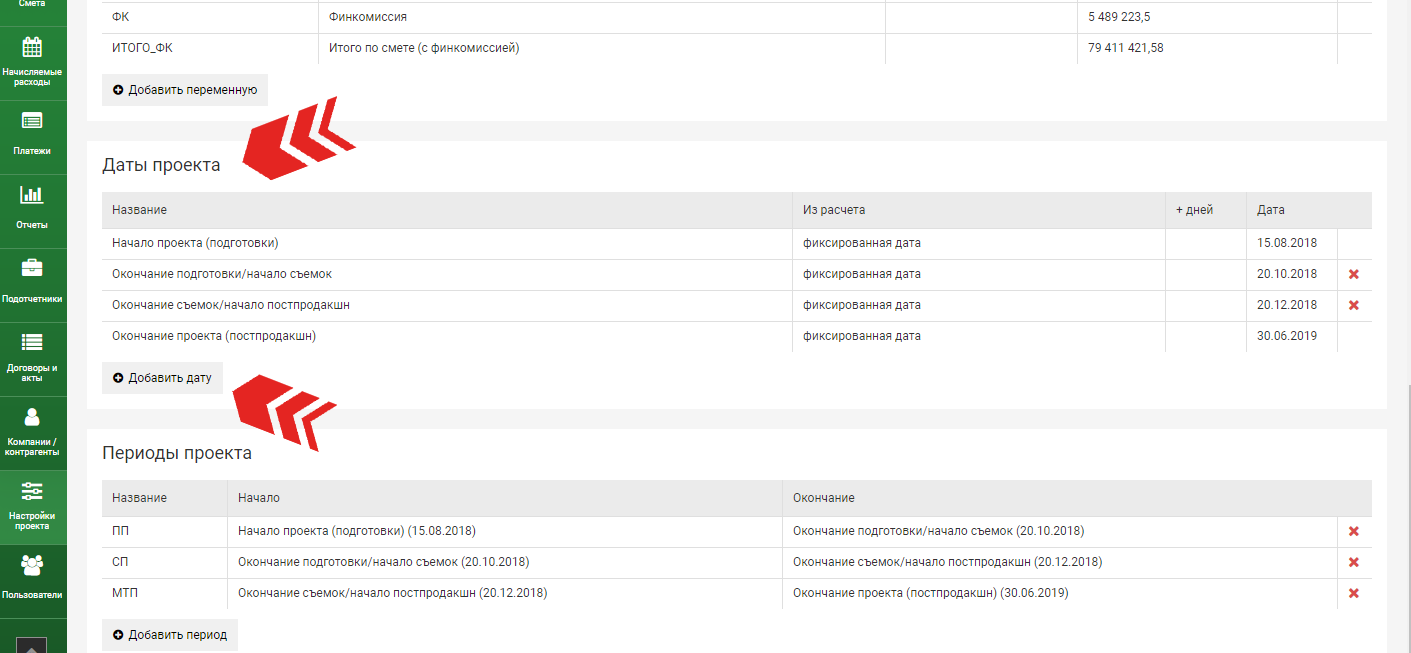
Task: Click the Добавить переменную button
Action: (184, 90)
